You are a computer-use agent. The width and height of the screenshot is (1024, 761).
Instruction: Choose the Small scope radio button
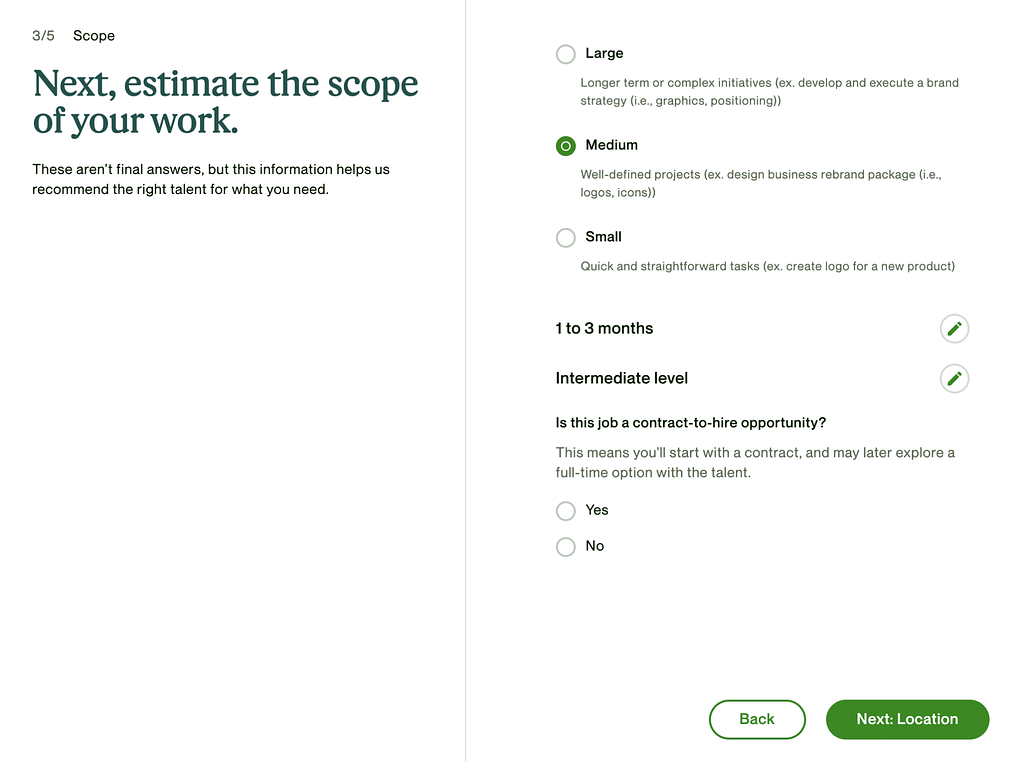coord(566,237)
